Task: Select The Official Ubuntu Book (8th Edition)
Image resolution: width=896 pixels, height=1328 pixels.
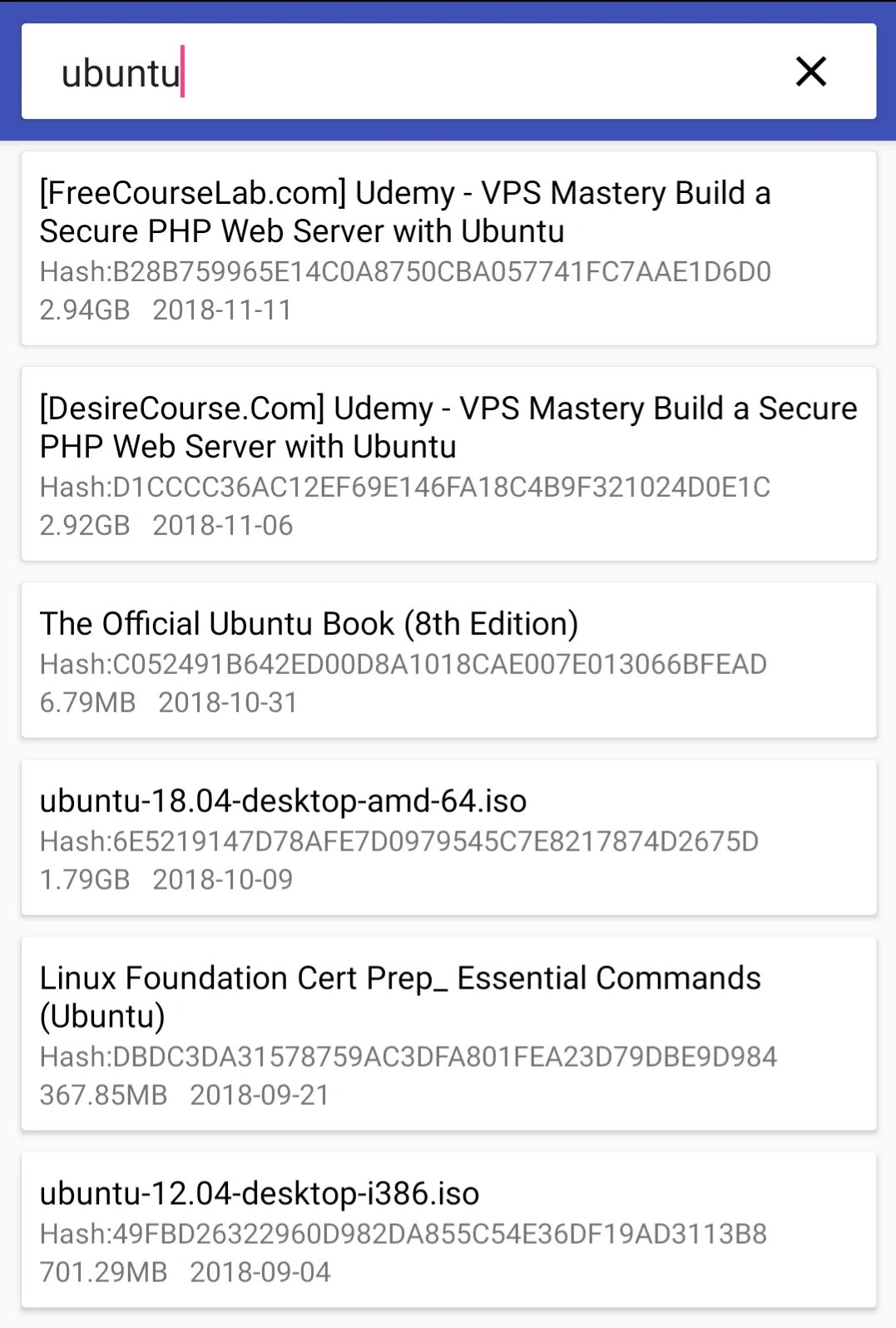Action: coord(309,623)
